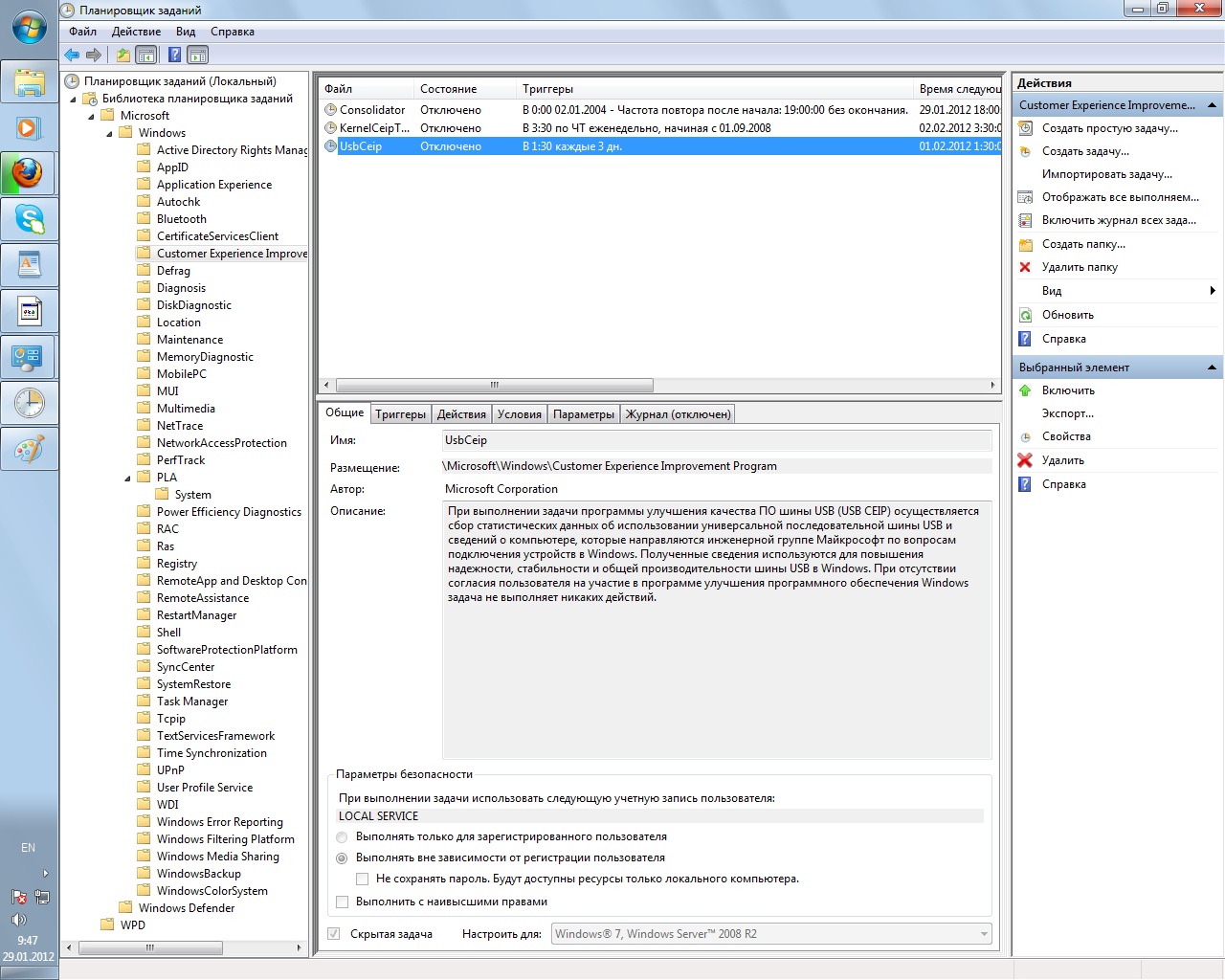Select the 'Windows Defender' folder in tree

pyautogui.click(x=186, y=908)
